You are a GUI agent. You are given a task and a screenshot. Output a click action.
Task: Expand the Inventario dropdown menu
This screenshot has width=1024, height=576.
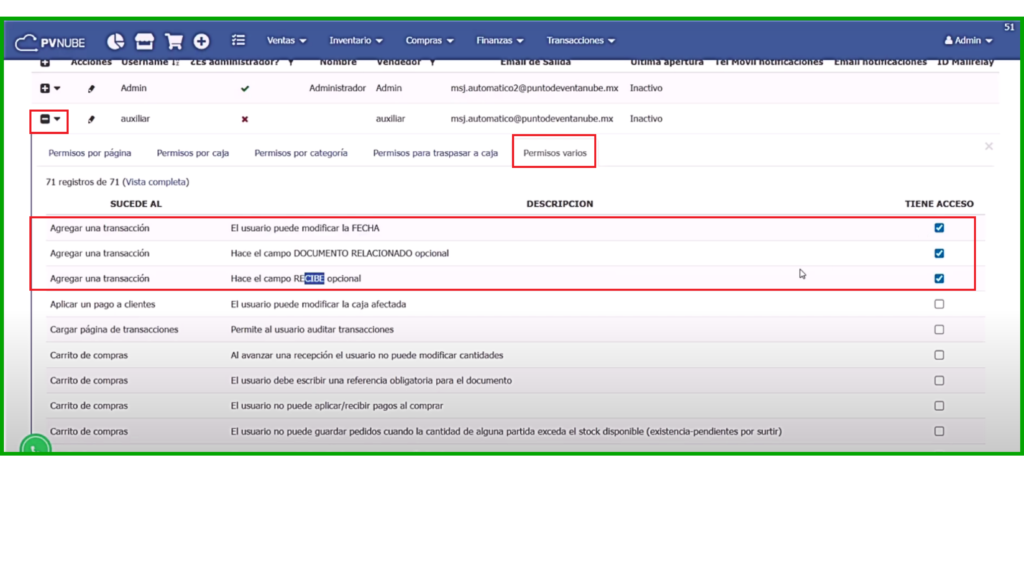click(x=356, y=41)
